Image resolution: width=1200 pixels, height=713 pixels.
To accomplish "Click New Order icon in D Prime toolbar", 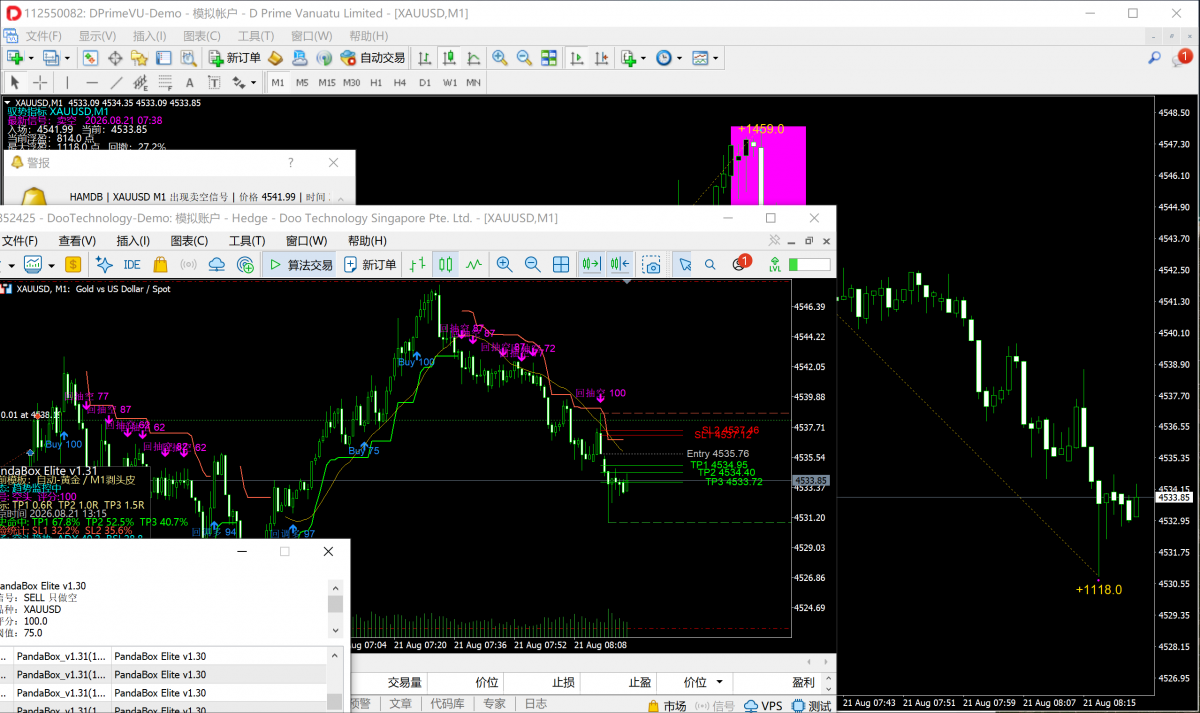I will pyautogui.click(x=234, y=58).
